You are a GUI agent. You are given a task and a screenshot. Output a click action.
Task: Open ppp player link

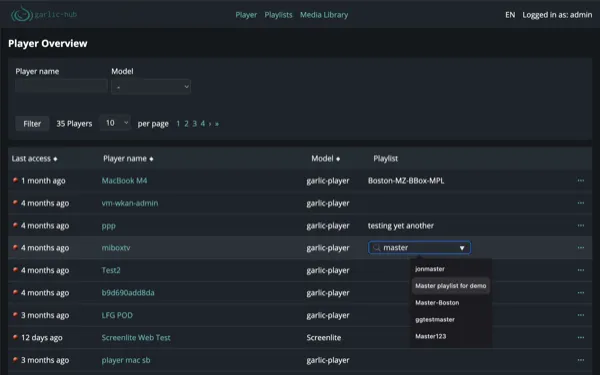click(109, 226)
